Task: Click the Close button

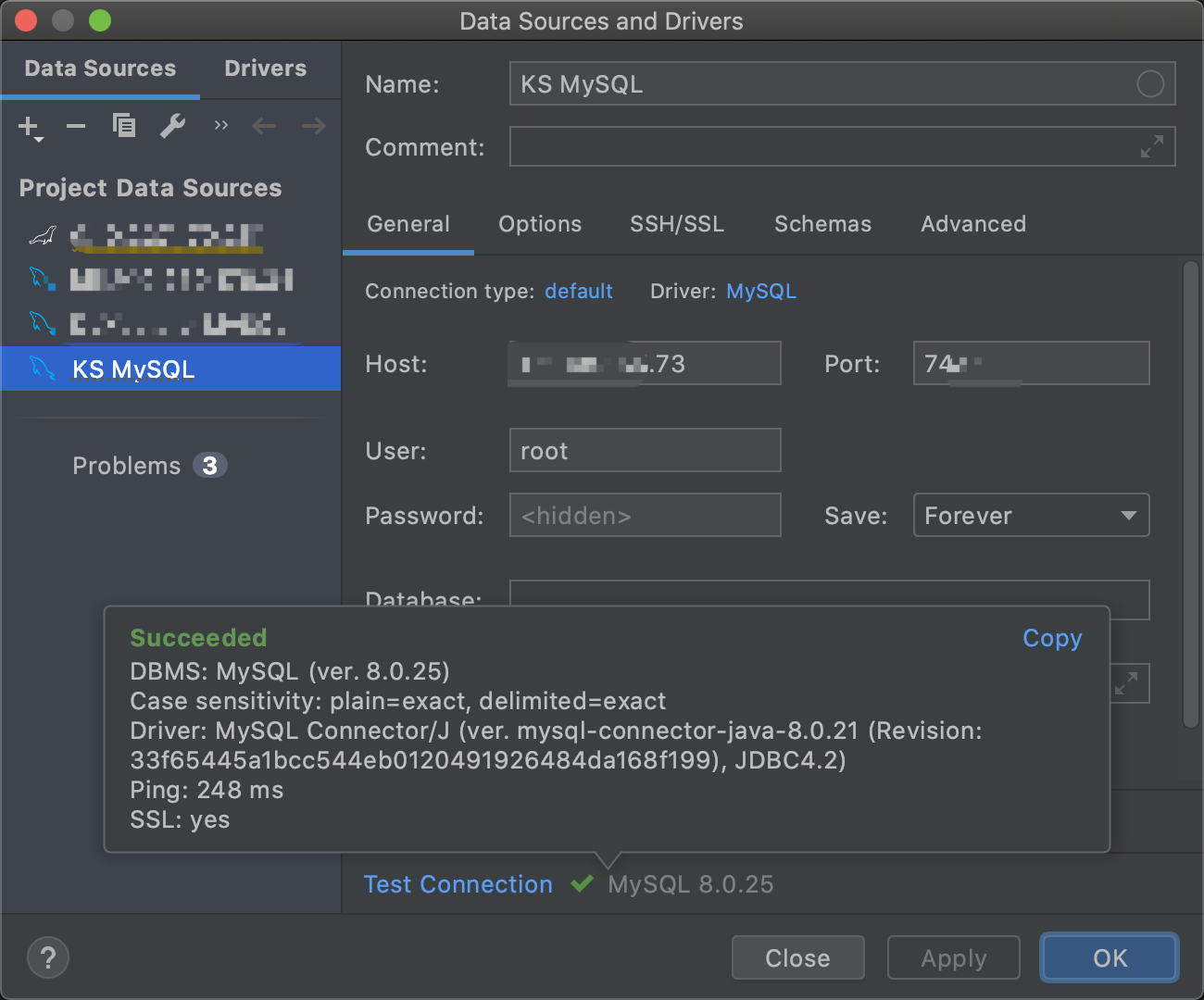Action: (x=798, y=957)
